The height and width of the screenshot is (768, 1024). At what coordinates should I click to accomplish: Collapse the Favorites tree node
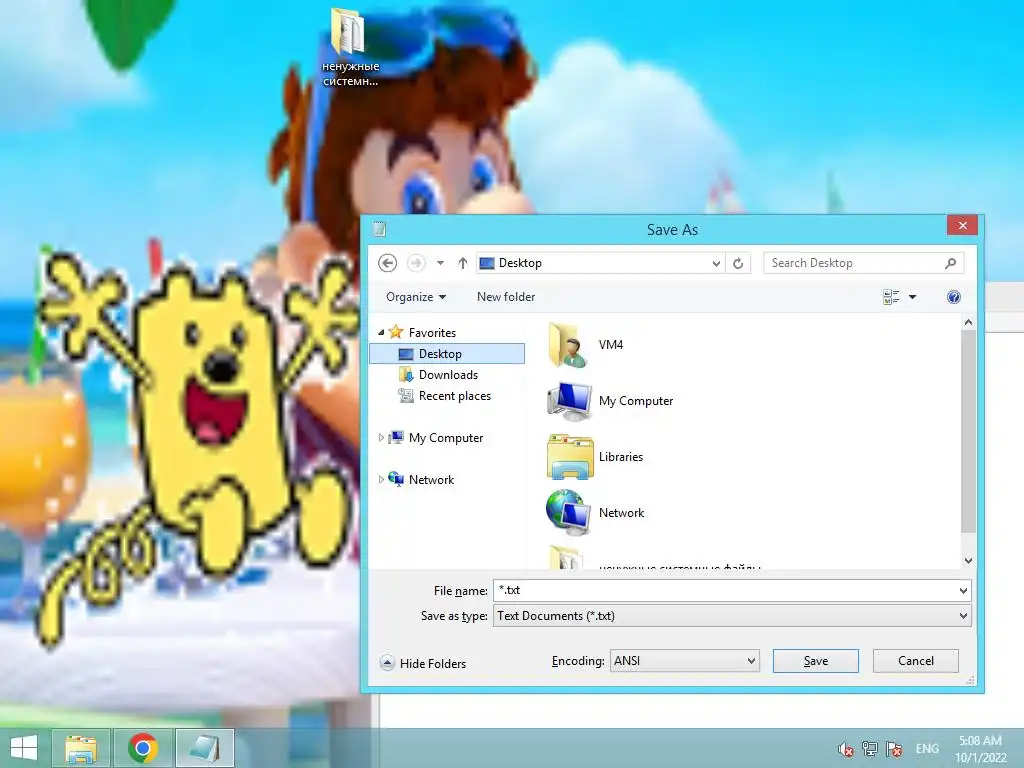[381, 332]
